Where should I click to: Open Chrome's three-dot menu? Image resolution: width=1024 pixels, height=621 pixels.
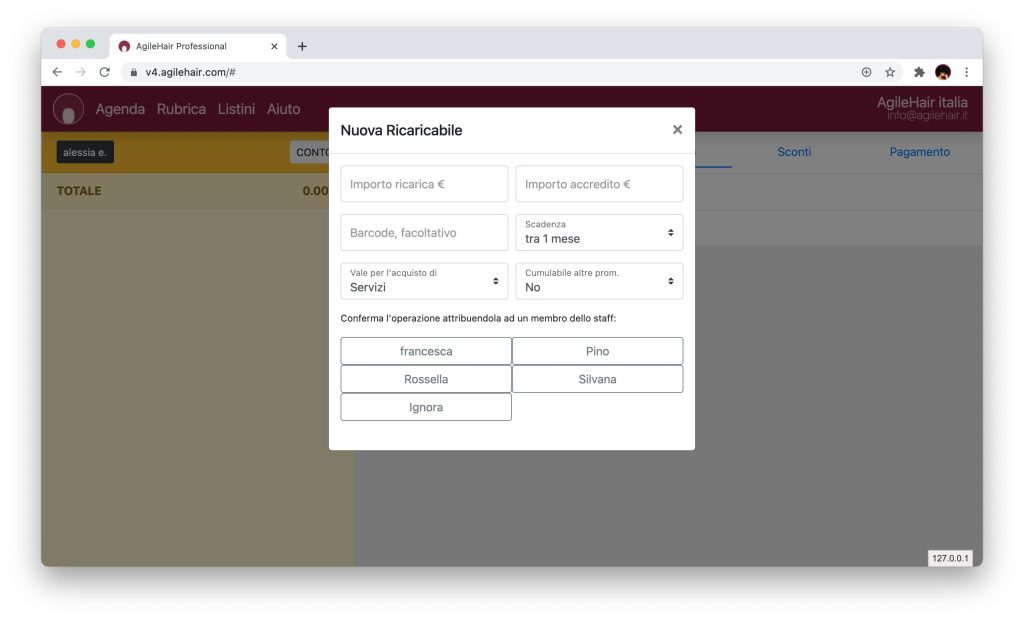966,72
